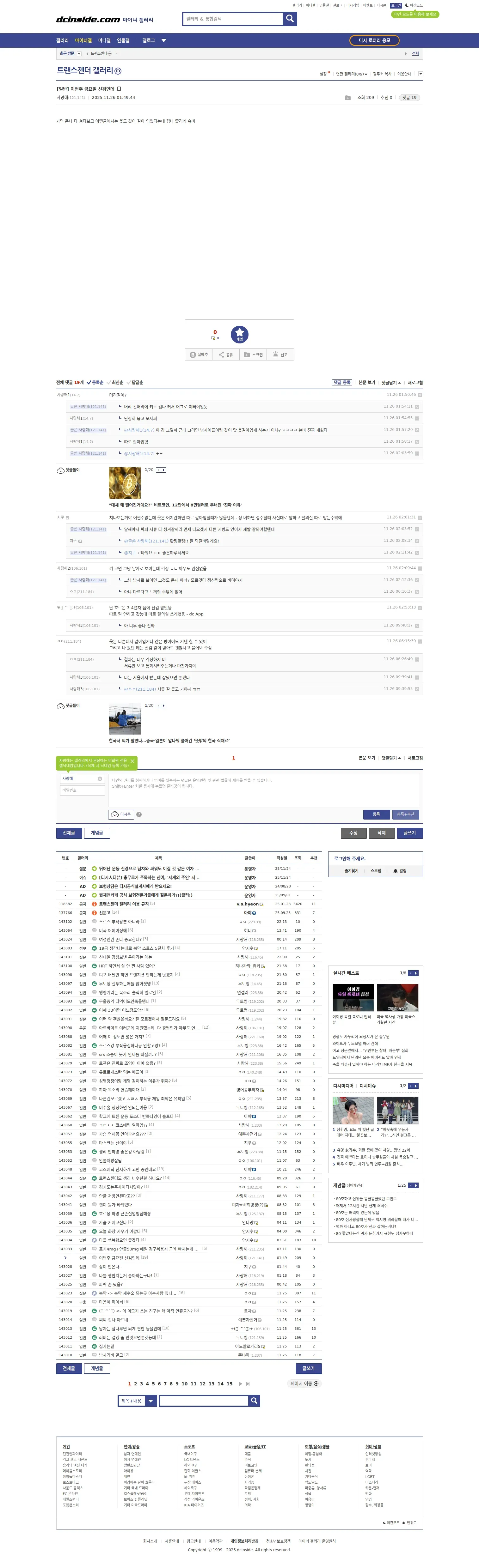This screenshot has width=479, height=1568.
Task: Open the header menu dropdown arrow after 갤로그
Action: click(163, 41)
